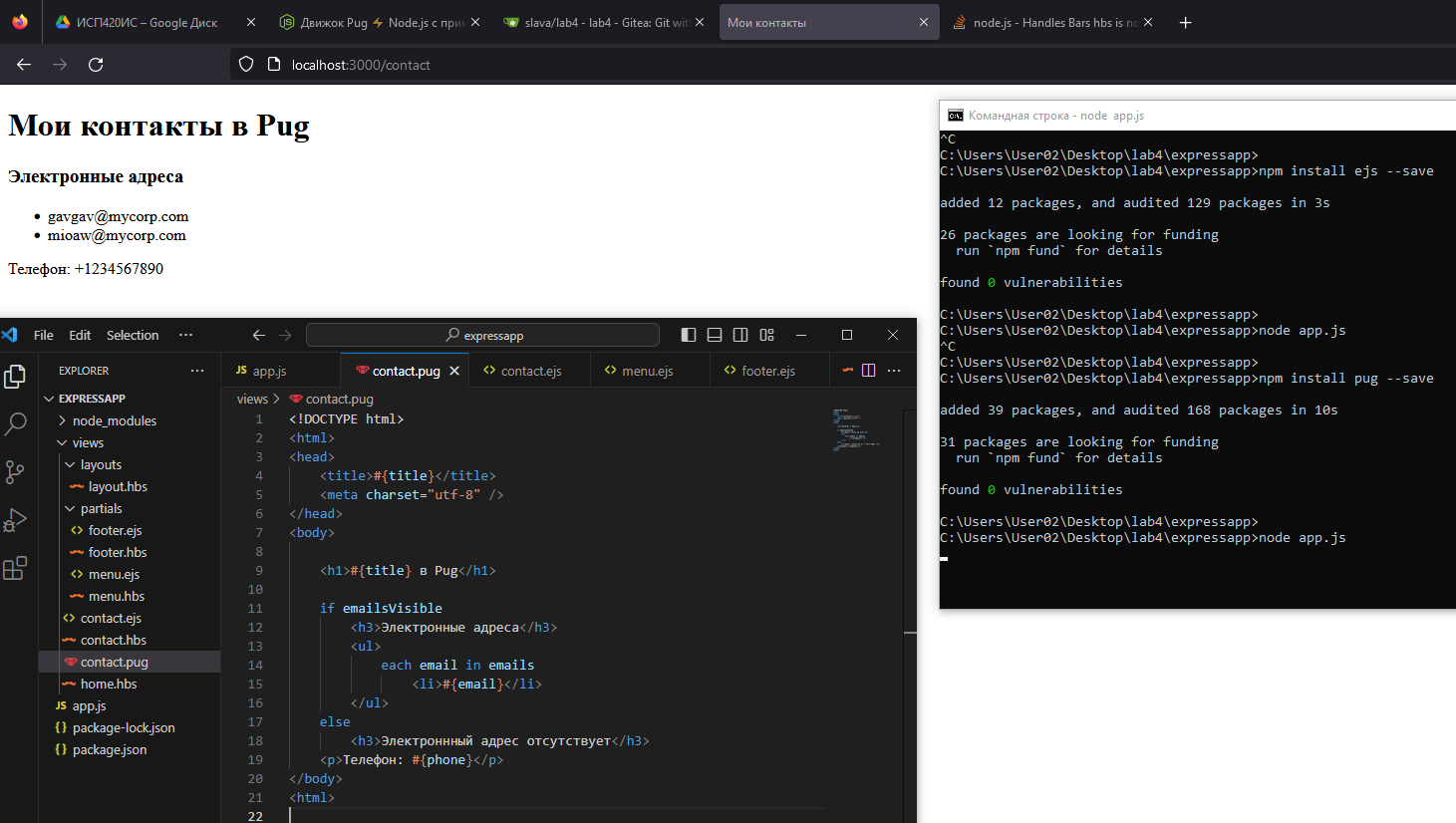Click the code minimap preview
1456x823 pixels.
[855, 430]
